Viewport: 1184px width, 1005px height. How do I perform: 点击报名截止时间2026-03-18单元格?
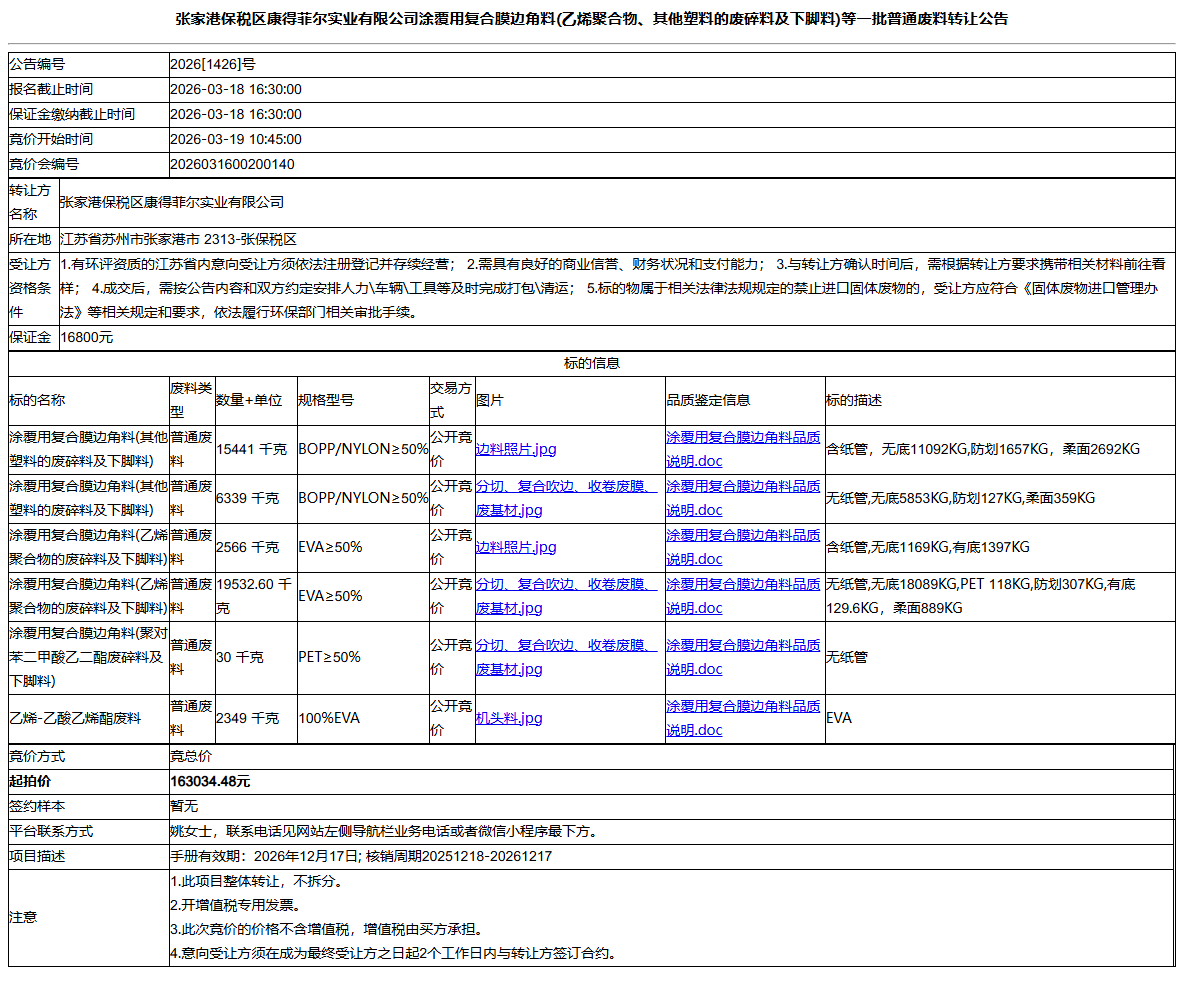coord(237,89)
